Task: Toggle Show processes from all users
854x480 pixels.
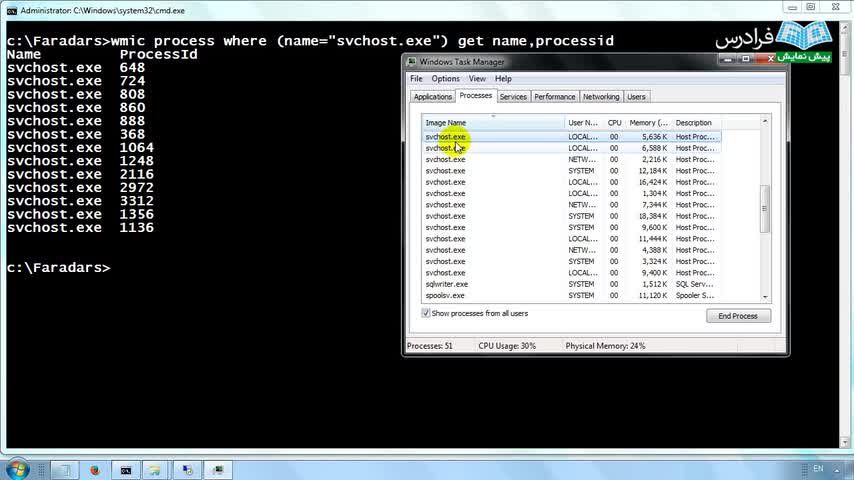Action: [425, 313]
